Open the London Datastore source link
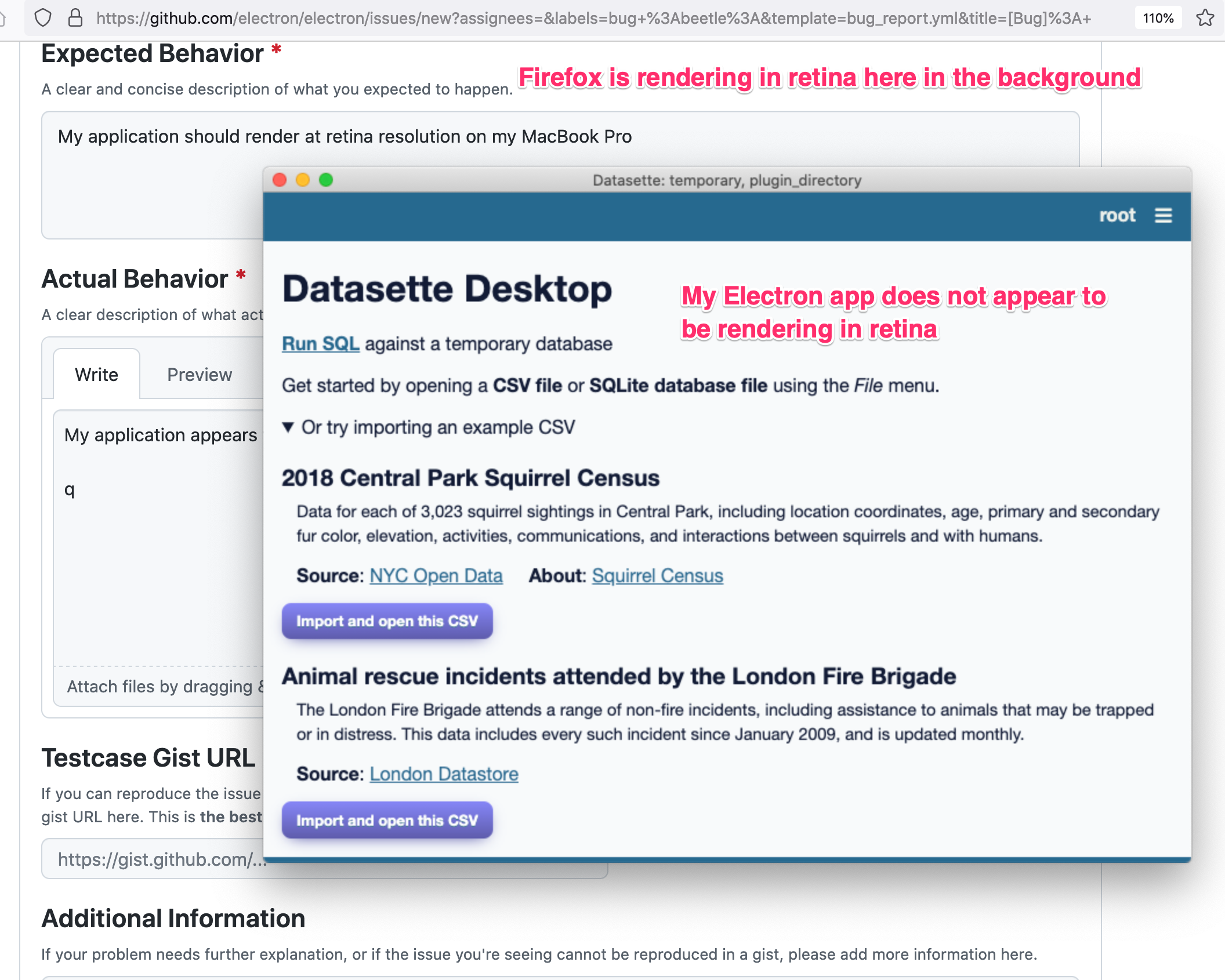 tap(444, 774)
